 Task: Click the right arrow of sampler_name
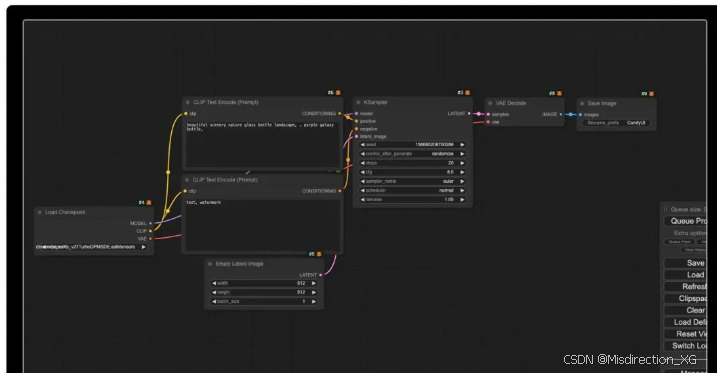pos(462,181)
